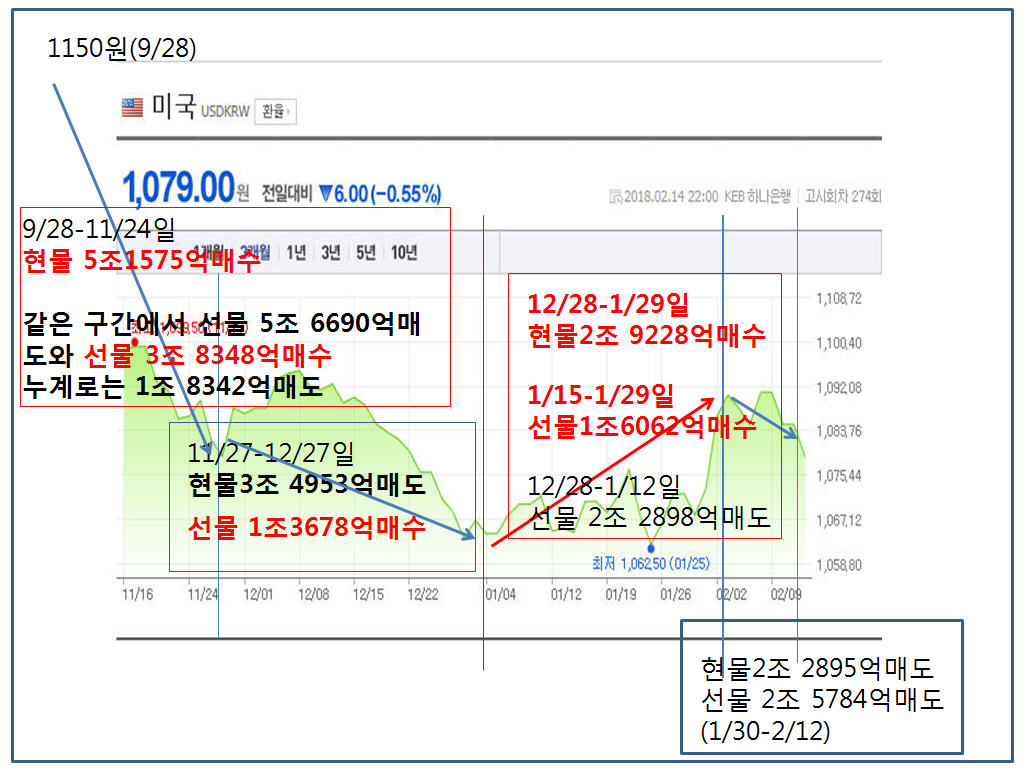Click the US flag icon beside 미국
This screenshot has height=770, width=1036.
(x=132, y=108)
